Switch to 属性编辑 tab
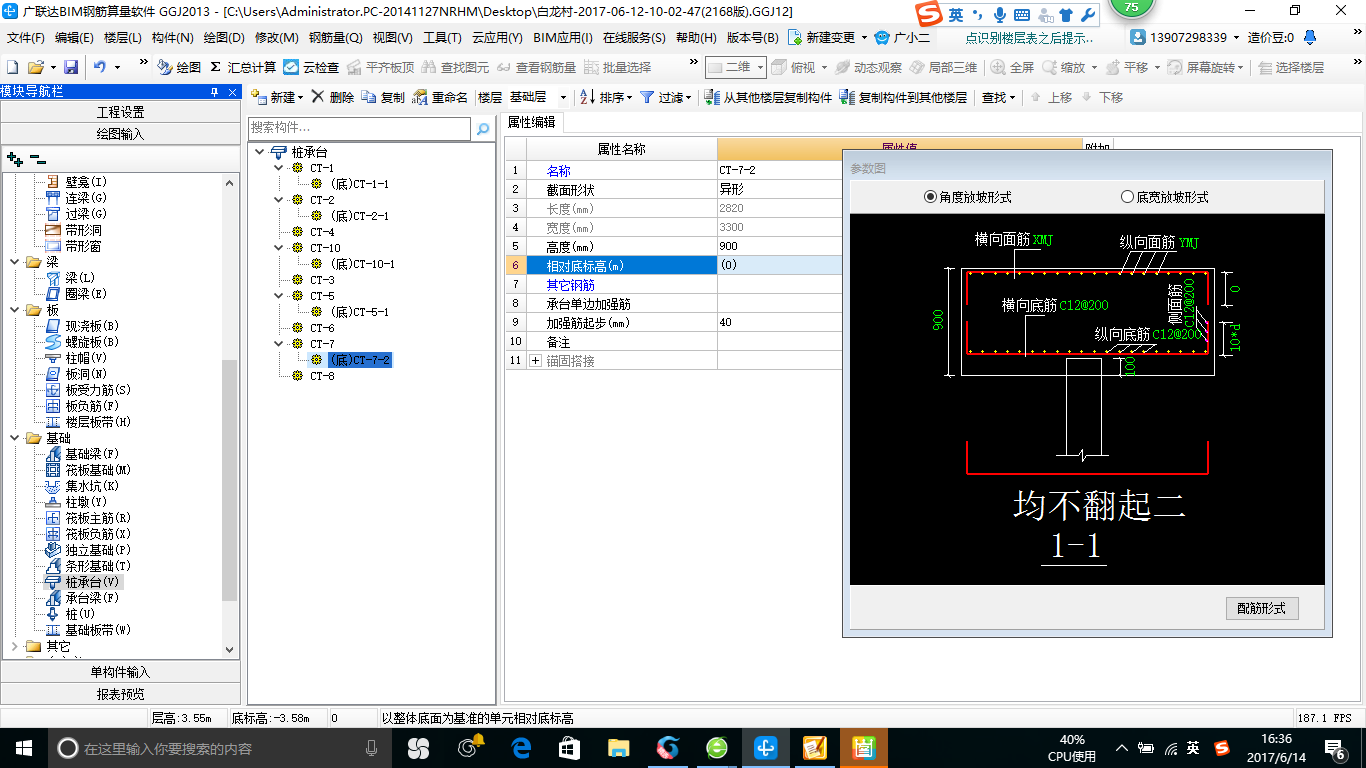1366x768 pixels. pos(531,122)
